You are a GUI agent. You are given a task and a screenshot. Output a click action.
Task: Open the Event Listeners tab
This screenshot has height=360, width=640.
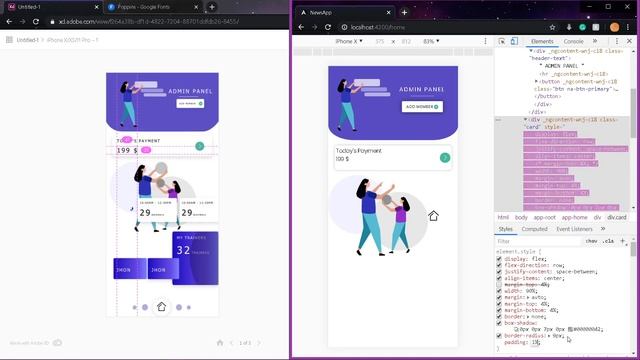(x=574, y=229)
